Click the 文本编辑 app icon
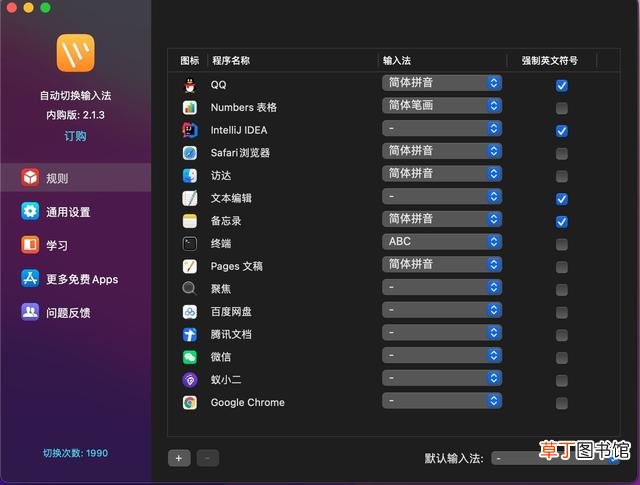This screenshot has height=485, width=640. tap(189, 198)
